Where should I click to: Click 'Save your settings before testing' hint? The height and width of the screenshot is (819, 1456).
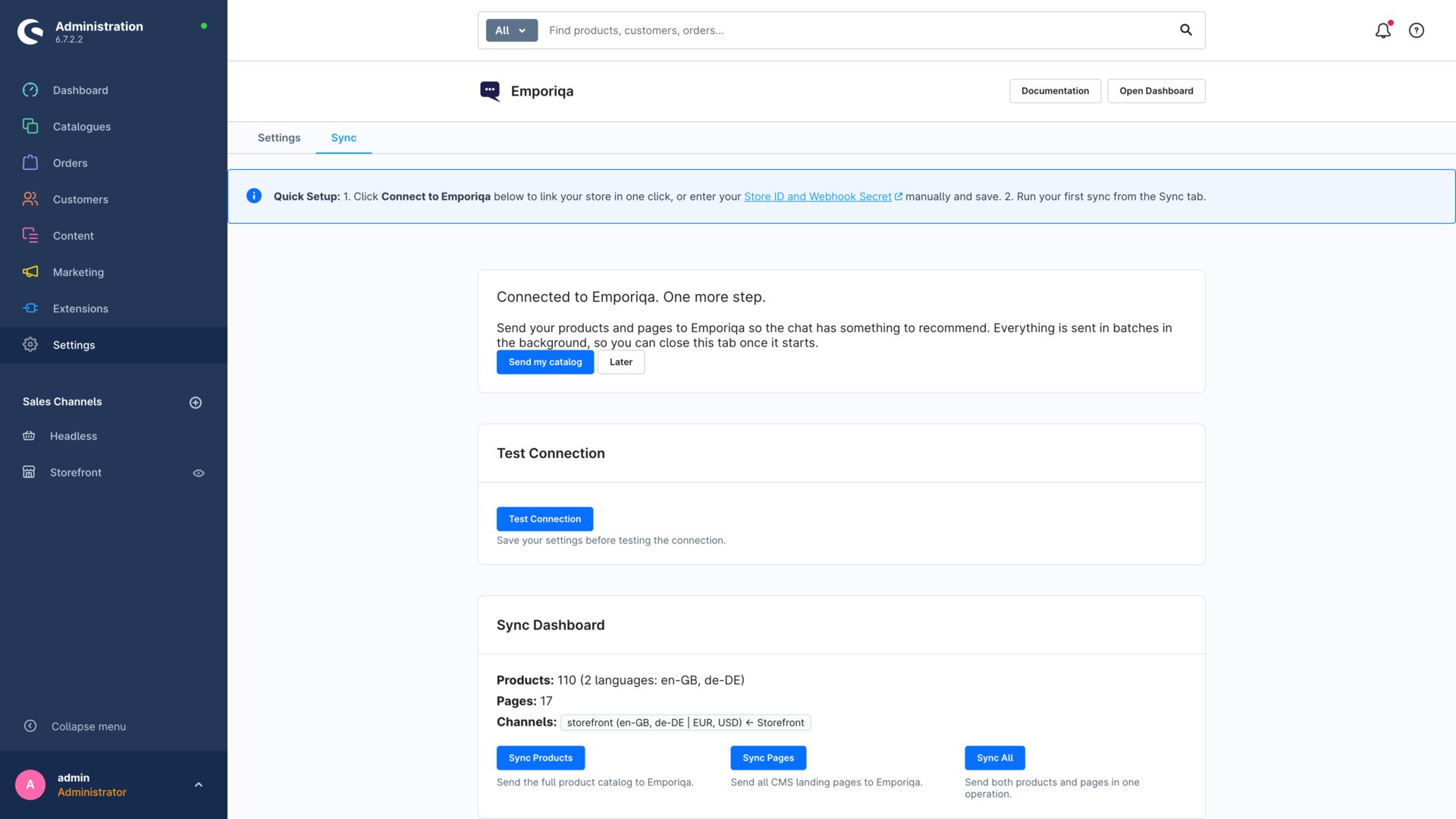[x=611, y=541]
